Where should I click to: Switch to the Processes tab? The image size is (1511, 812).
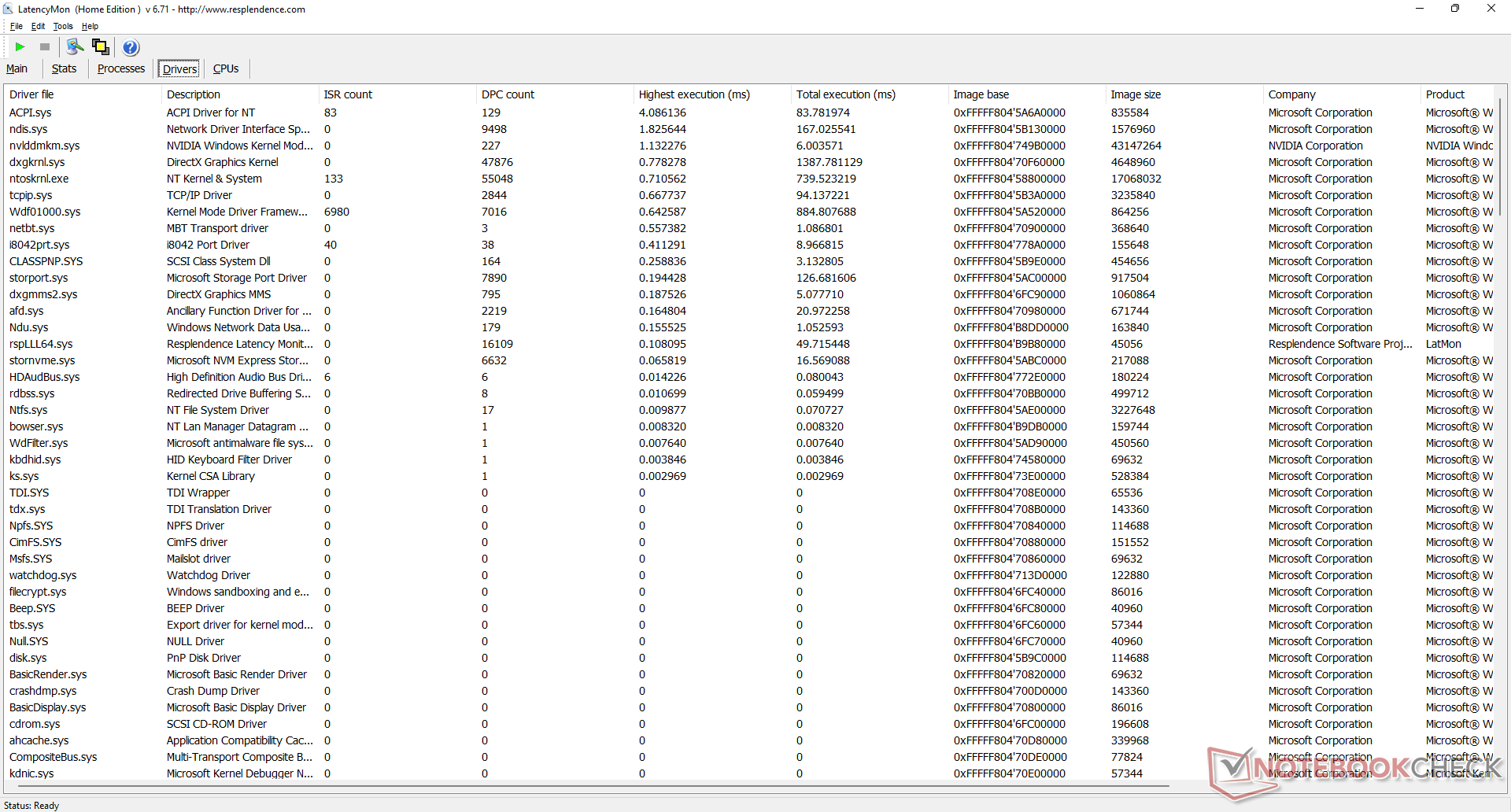(121, 69)
